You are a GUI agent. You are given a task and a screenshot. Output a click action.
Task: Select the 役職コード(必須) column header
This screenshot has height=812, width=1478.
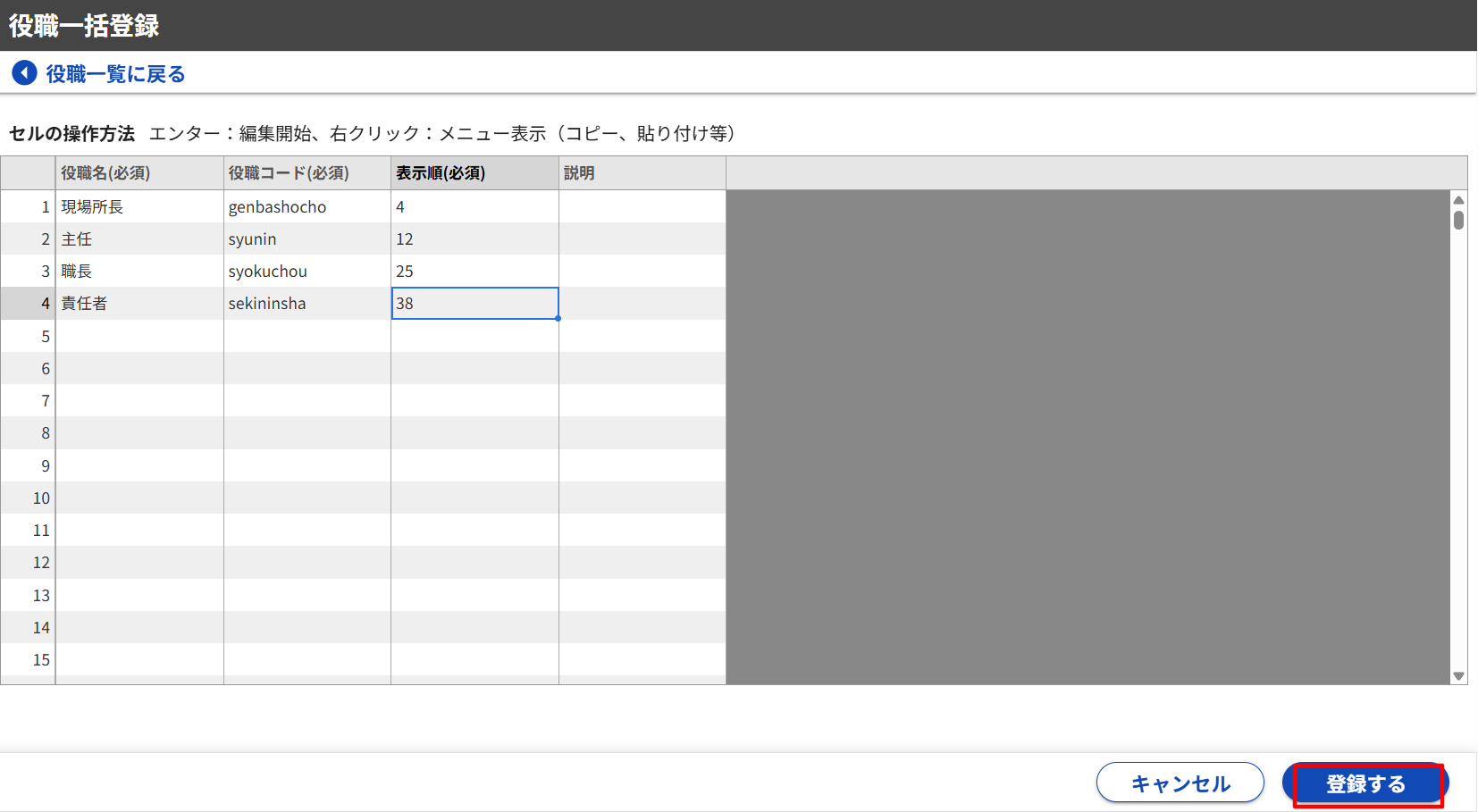[307, 173]
